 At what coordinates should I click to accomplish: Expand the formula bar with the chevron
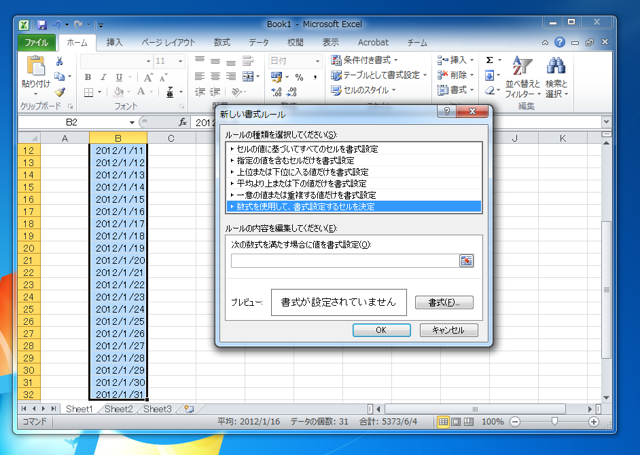[x=606, y=122]
